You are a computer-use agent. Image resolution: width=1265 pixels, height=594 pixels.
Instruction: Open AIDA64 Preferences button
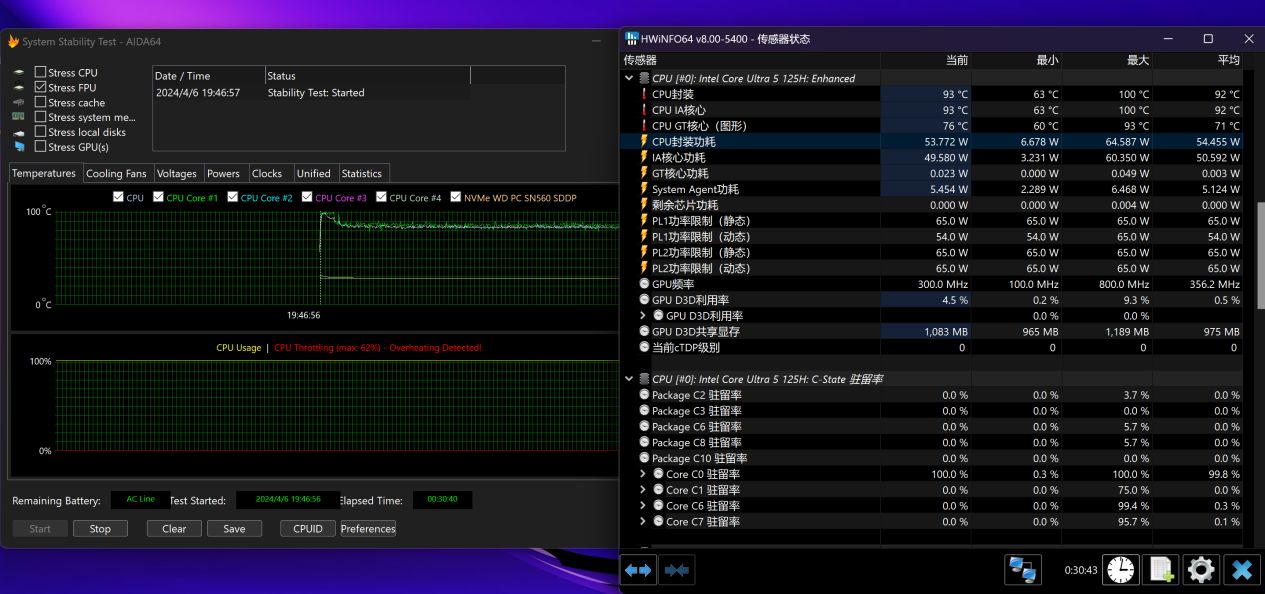(x=368, y=529)
